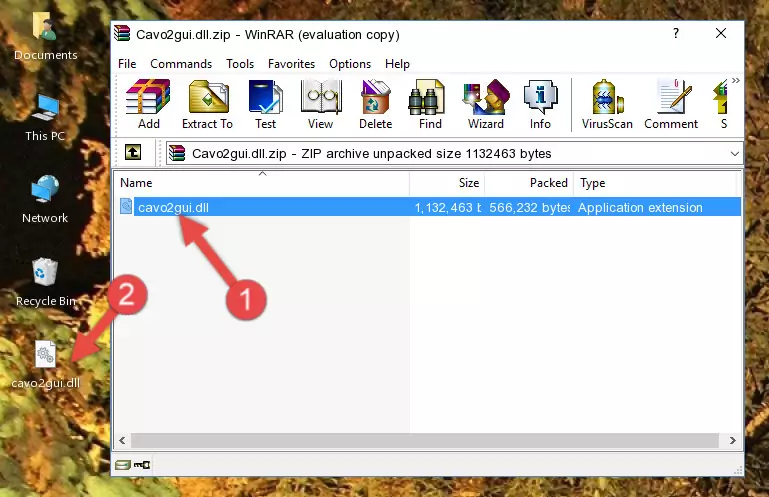Viewport: 769px width, 497px height.
Task: Open the Commands menu
Action: point(181,64)
